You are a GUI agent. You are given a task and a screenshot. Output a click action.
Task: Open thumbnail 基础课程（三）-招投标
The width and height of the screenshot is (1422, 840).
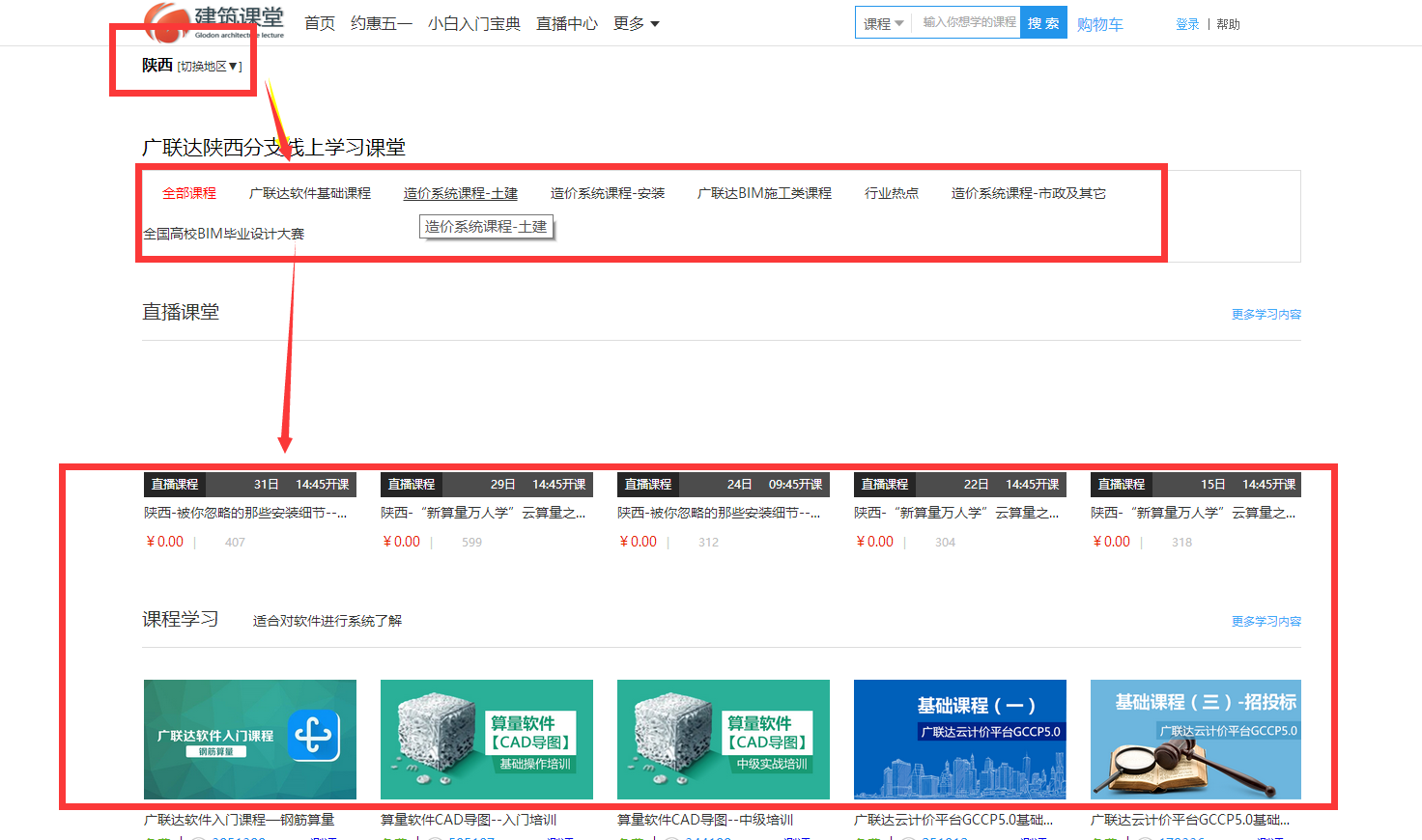(1196, 740)
